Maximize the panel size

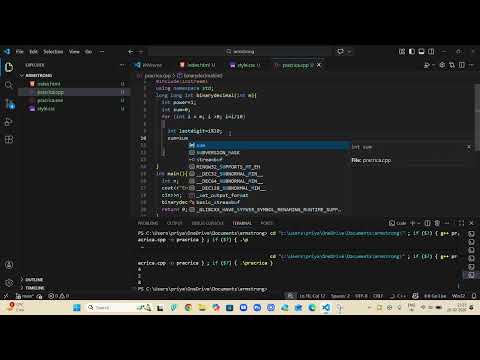pos(461,223)
